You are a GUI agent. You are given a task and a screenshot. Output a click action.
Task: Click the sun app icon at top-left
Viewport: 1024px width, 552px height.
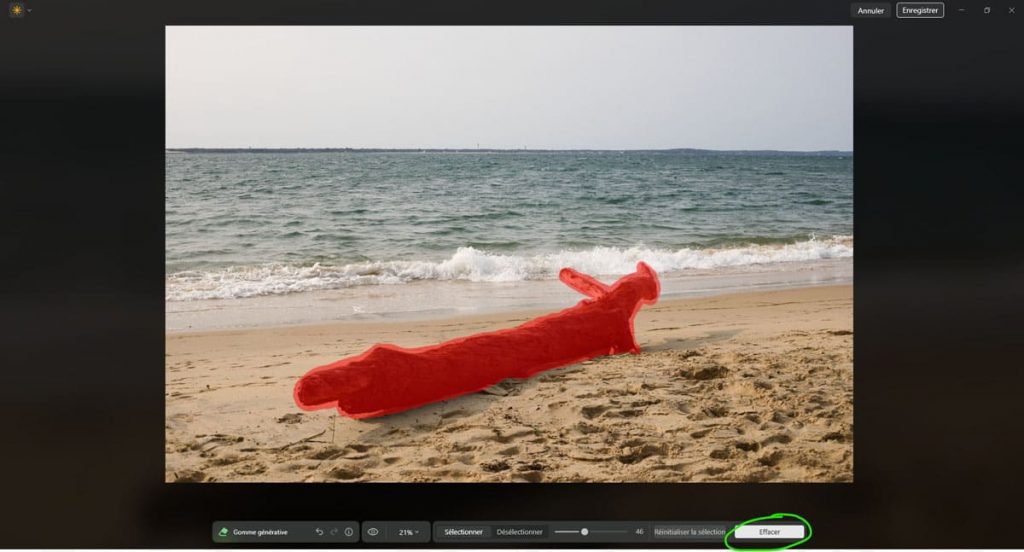coord(16,10)
